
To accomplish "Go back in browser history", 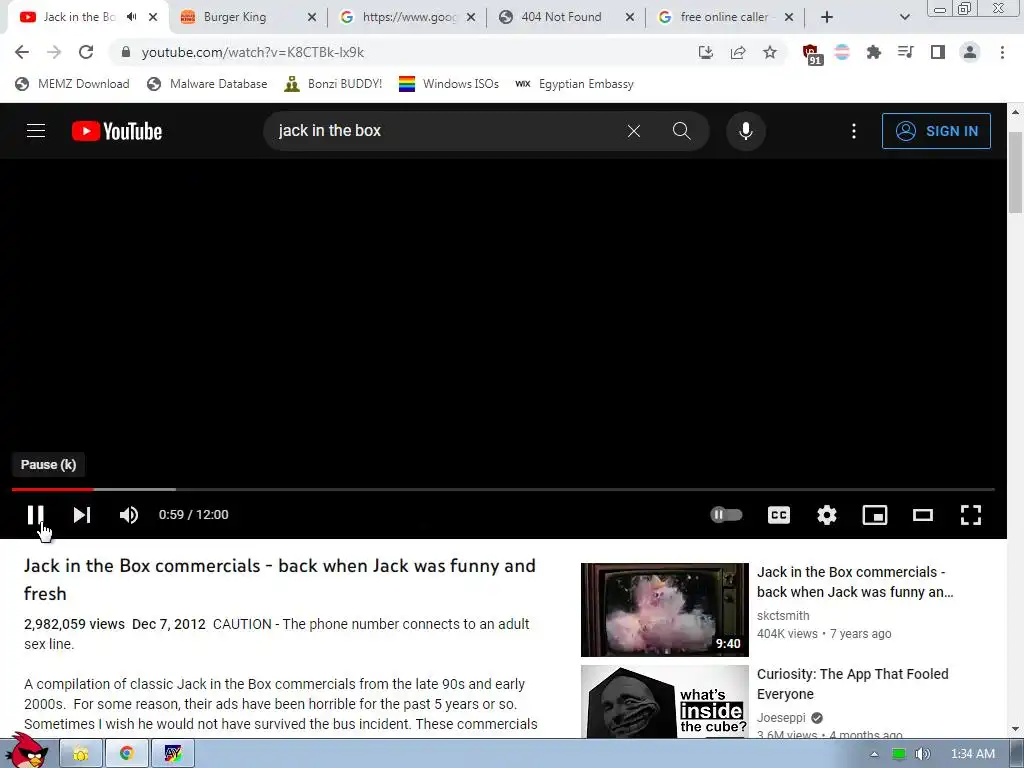I will [22, 52].
